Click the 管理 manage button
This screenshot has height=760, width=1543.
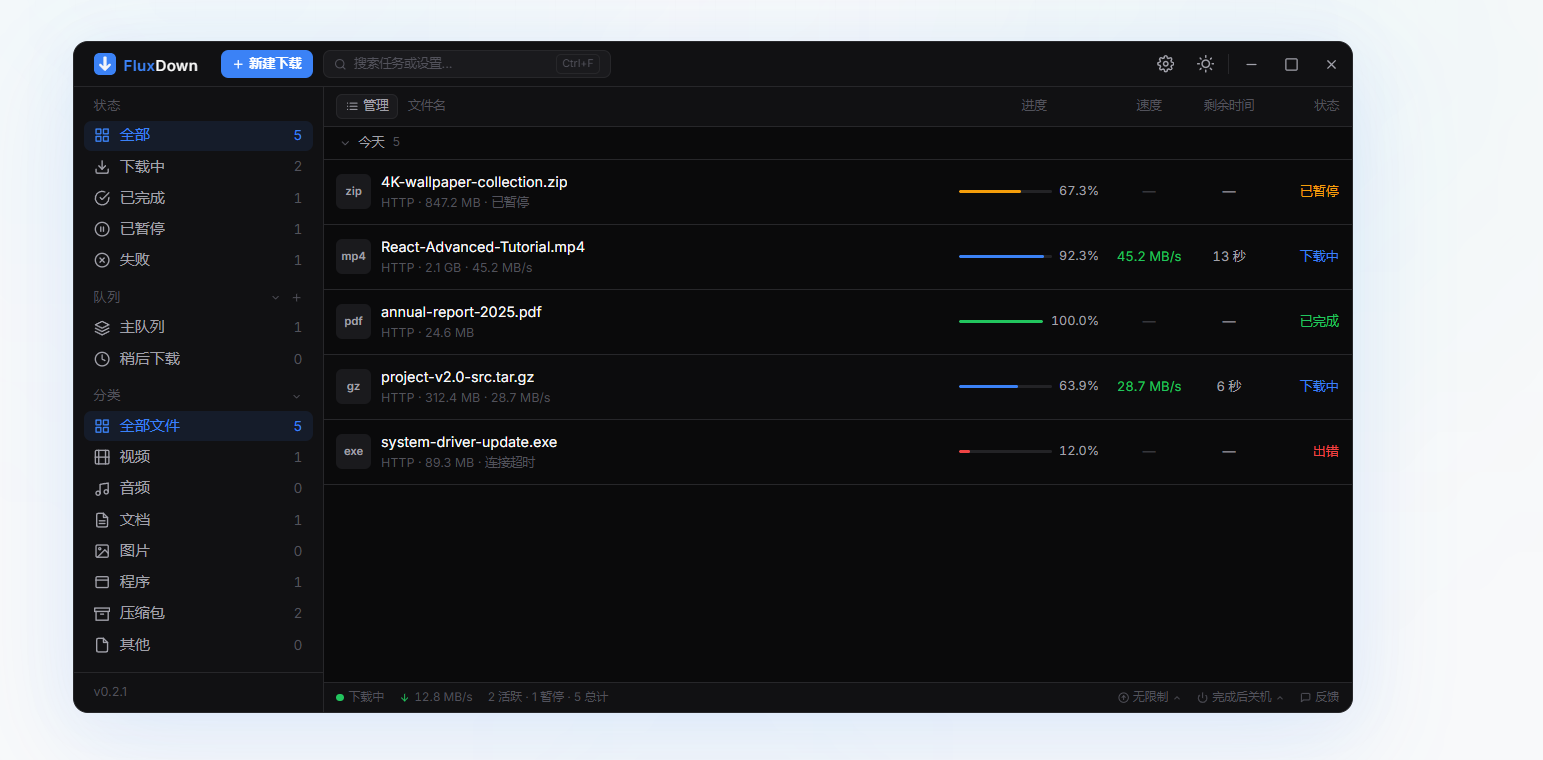point(367,106)
